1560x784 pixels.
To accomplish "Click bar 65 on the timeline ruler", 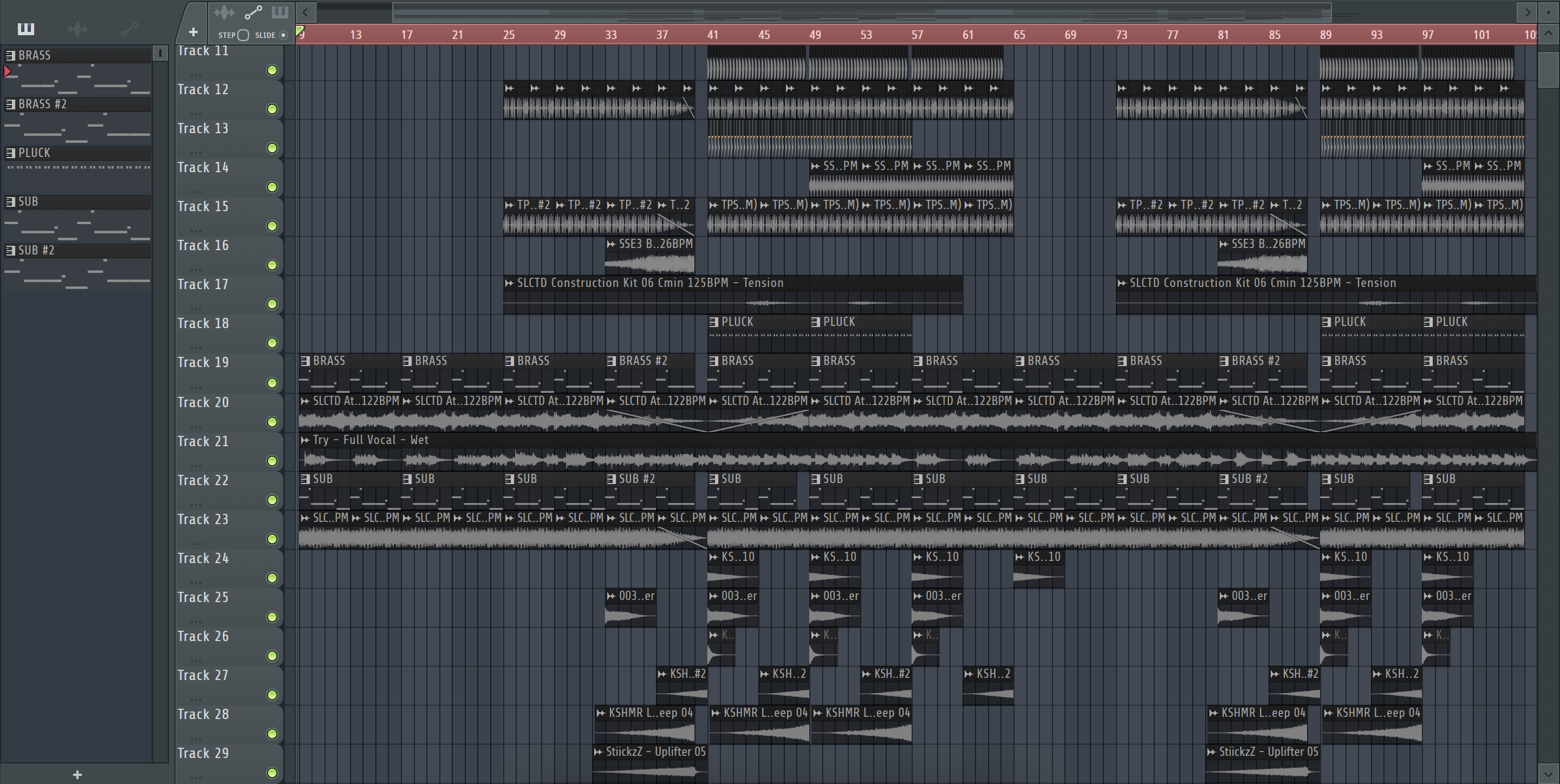I will tap(1019, 35).
